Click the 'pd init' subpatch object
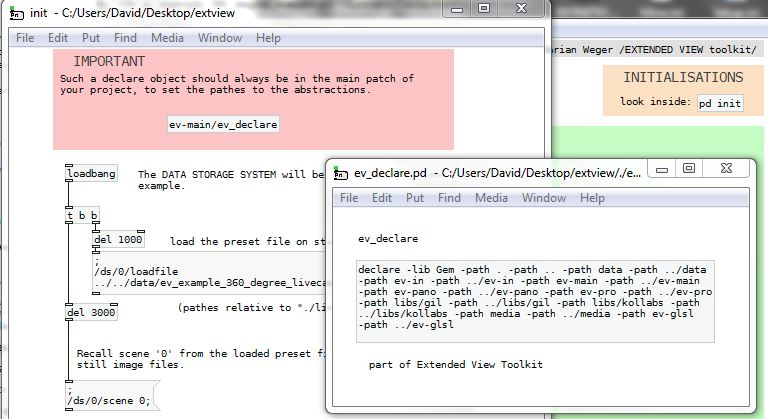The image size is (768, 419). pos(719,103)
